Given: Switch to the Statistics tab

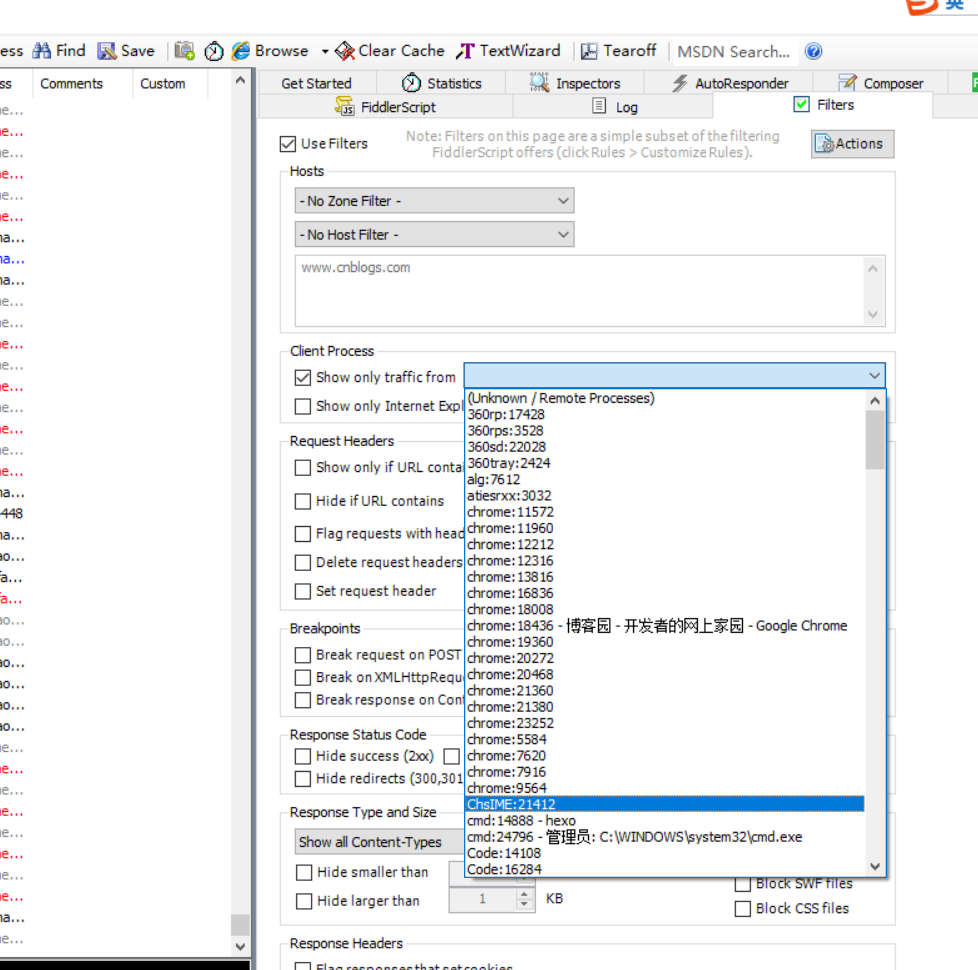Looking at the screenshot, I should (x=442, y=83).
